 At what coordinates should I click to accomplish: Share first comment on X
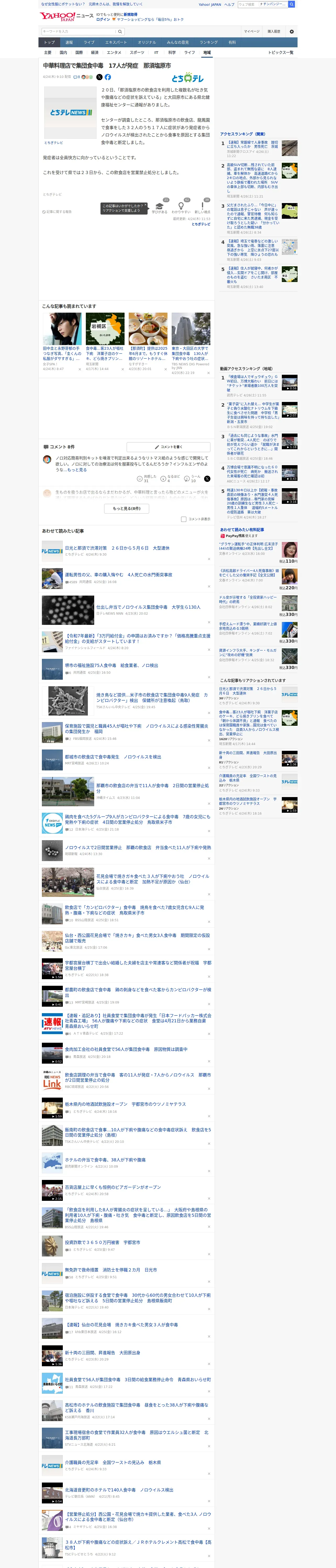(207, 479)
